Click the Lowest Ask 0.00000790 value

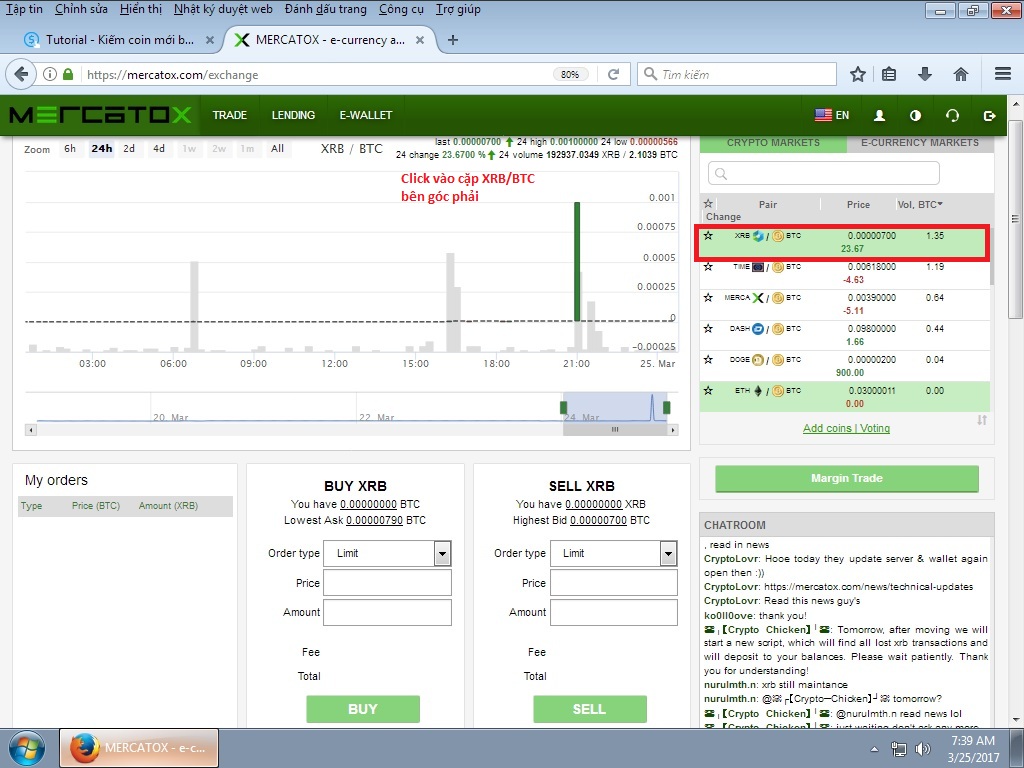[374, 520]
